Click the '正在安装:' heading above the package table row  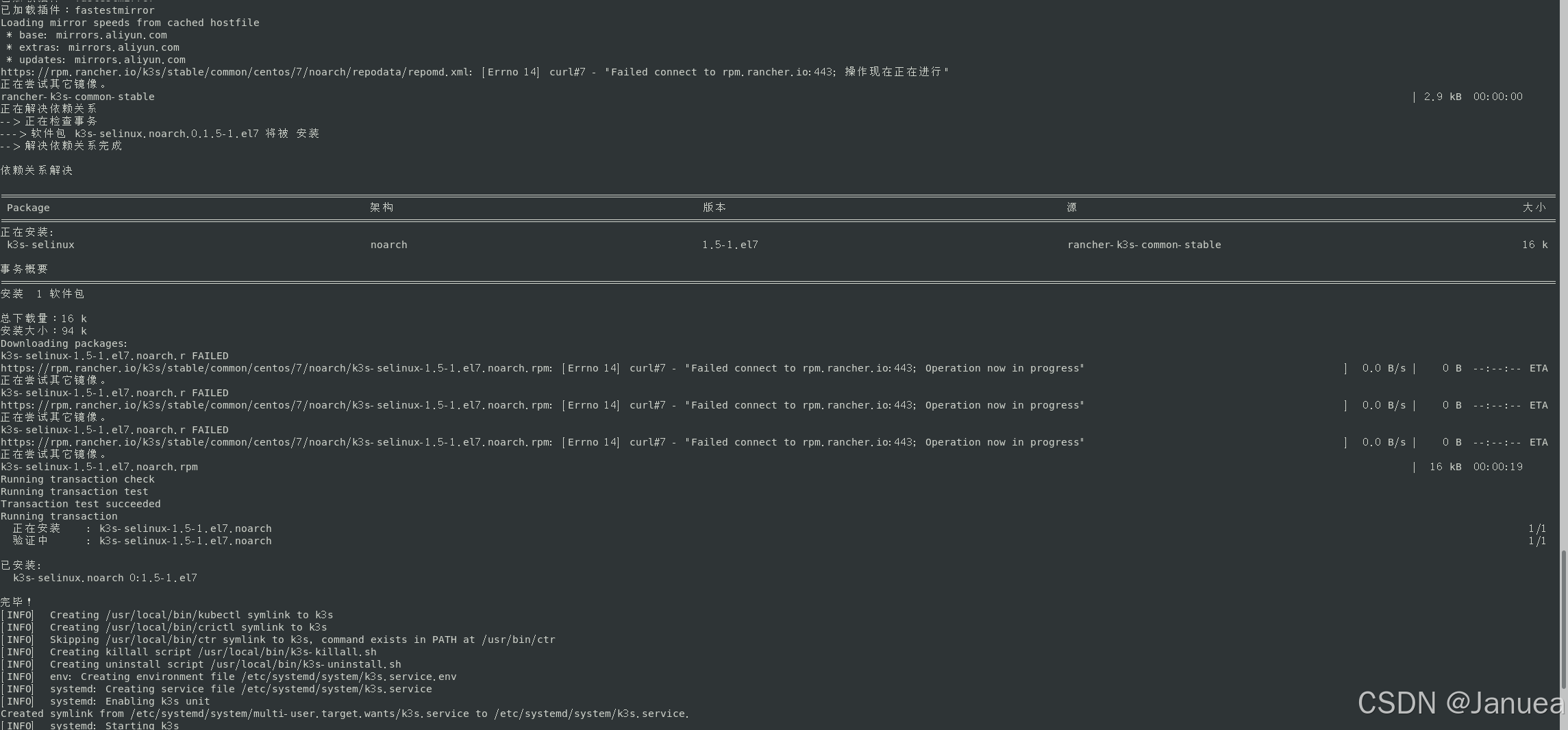coord(27,232)
